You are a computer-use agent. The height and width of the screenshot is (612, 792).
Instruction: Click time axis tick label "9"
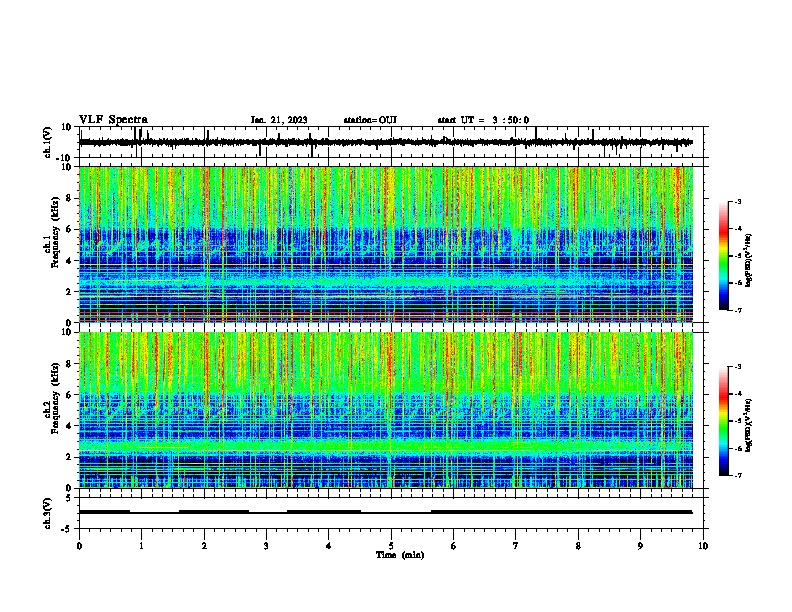(640, 546)
